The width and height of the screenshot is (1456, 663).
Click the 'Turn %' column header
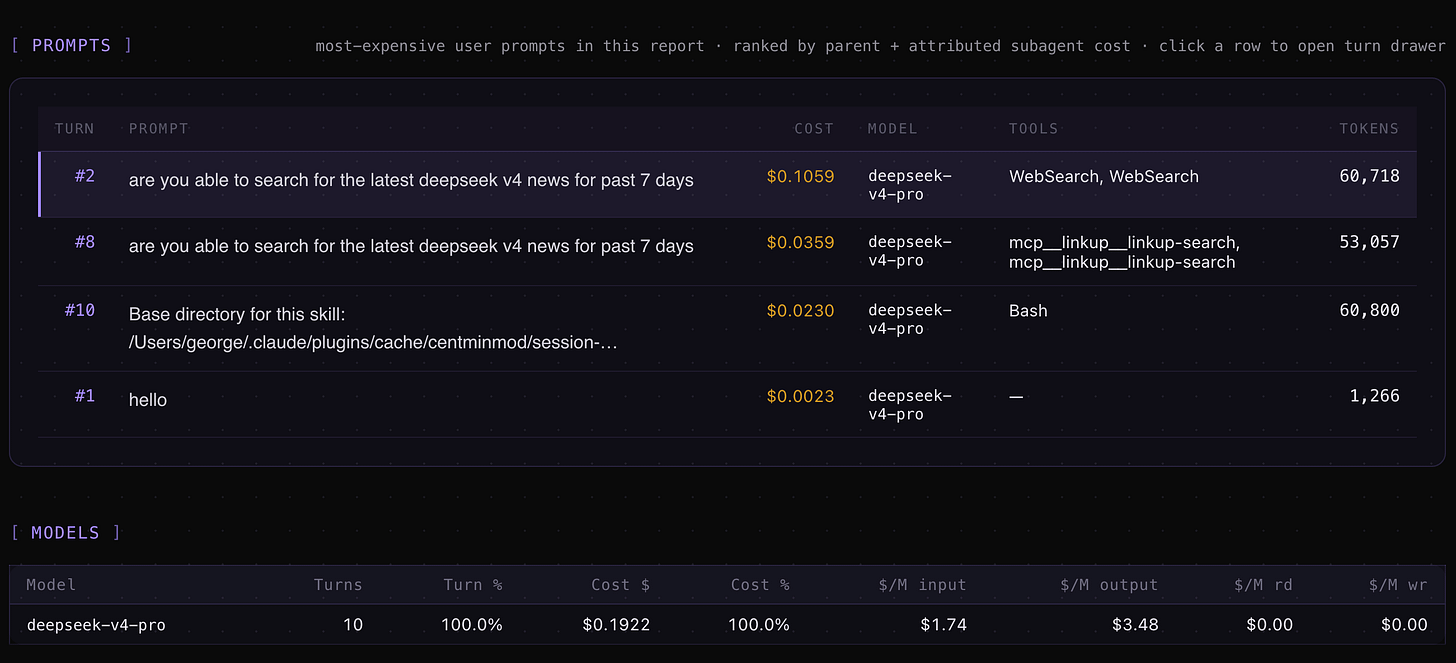pos(473,585)
